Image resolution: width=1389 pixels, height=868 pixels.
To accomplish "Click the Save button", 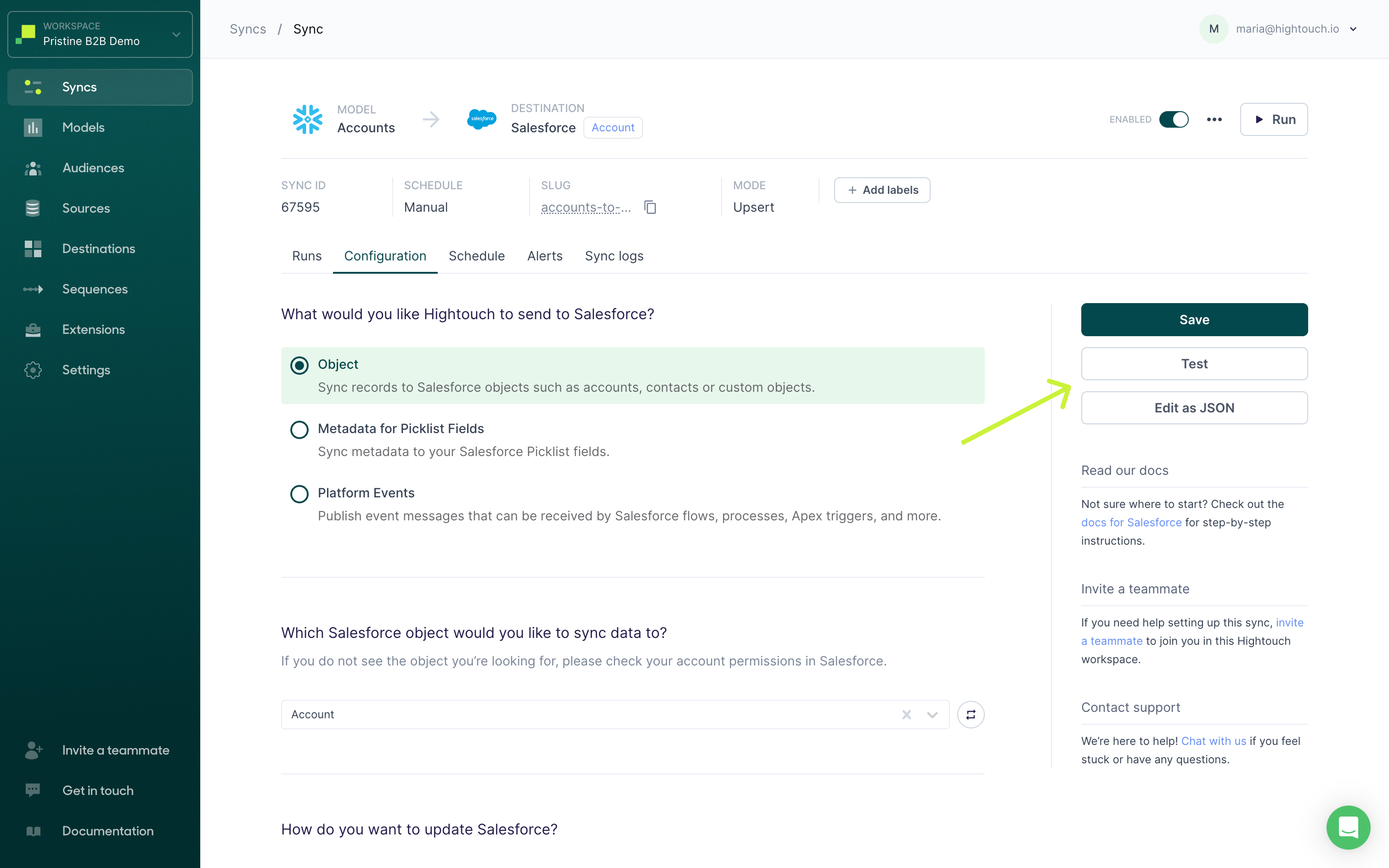I will coord(1194,319).
